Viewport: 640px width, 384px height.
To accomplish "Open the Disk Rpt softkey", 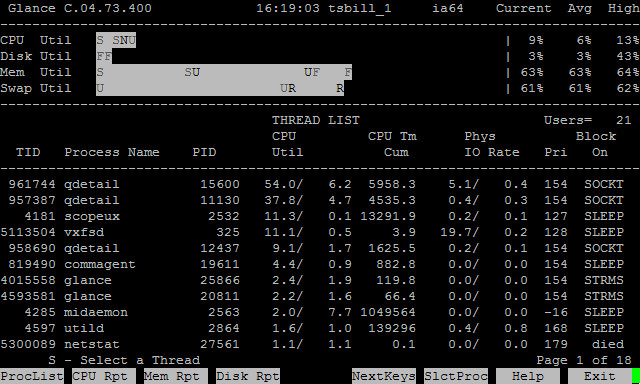I will click(248, 376).
